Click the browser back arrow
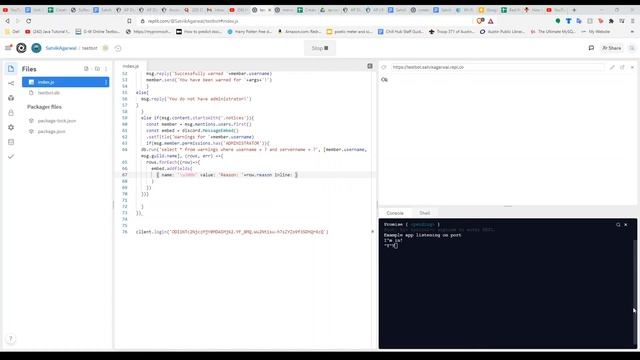This screenshot has width=640, height=360. (7, 21)
